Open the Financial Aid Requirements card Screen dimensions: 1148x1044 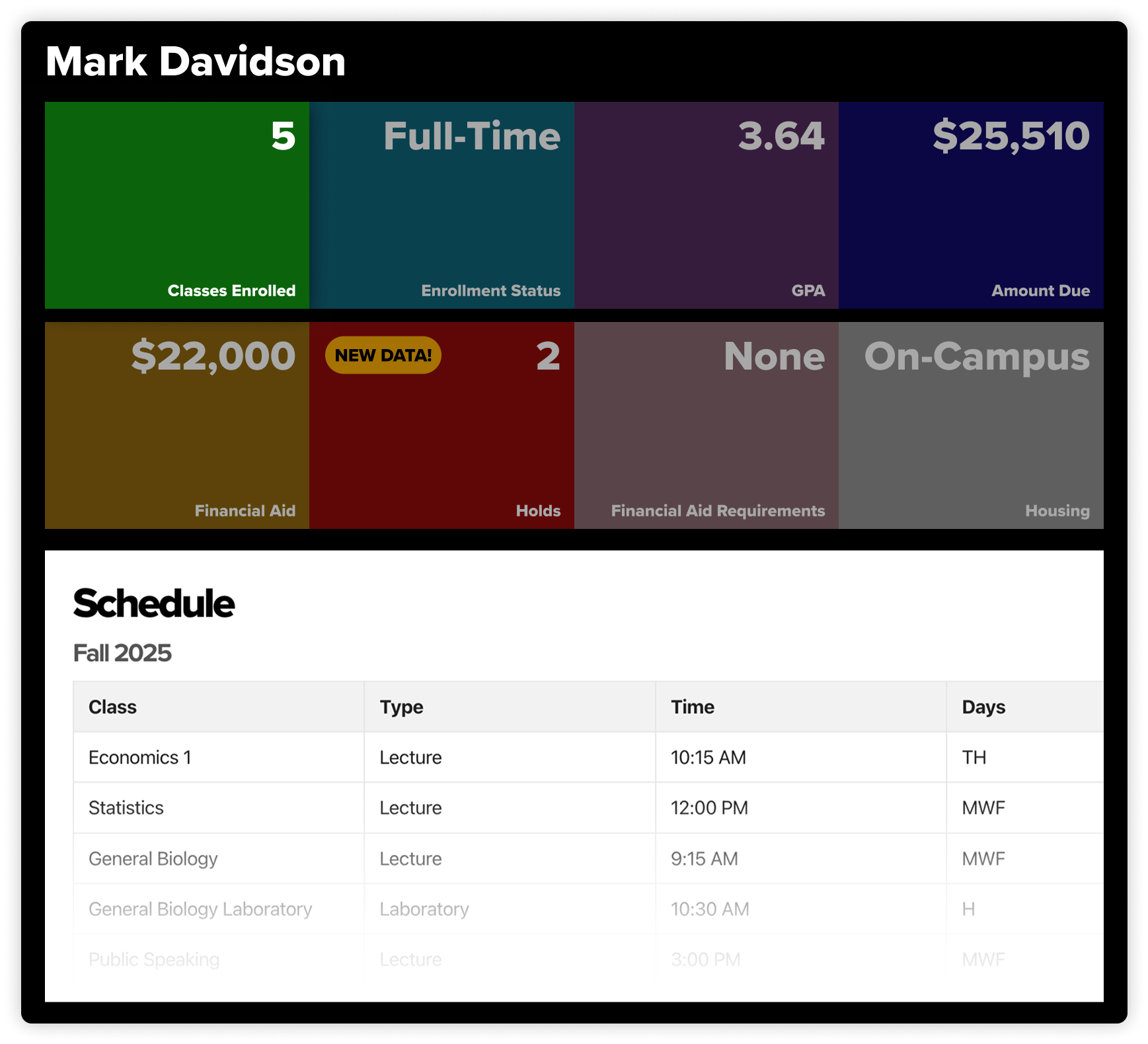(x=707, y=425)
